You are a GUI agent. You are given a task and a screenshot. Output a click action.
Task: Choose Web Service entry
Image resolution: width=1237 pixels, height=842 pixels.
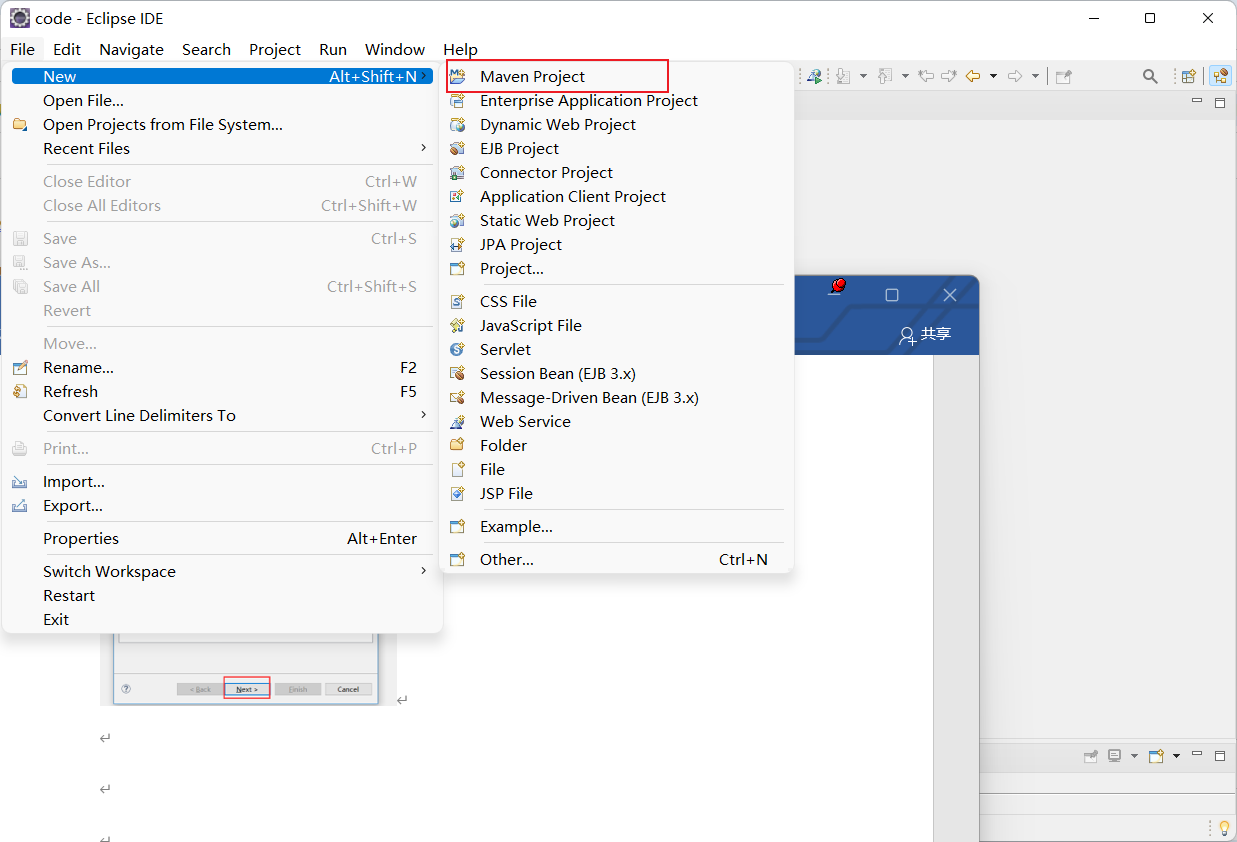click(617, 421)
